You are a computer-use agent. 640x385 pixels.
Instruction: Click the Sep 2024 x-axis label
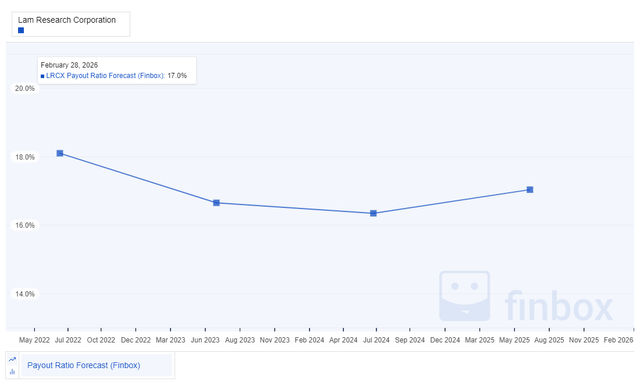click(x=410, y=340)
